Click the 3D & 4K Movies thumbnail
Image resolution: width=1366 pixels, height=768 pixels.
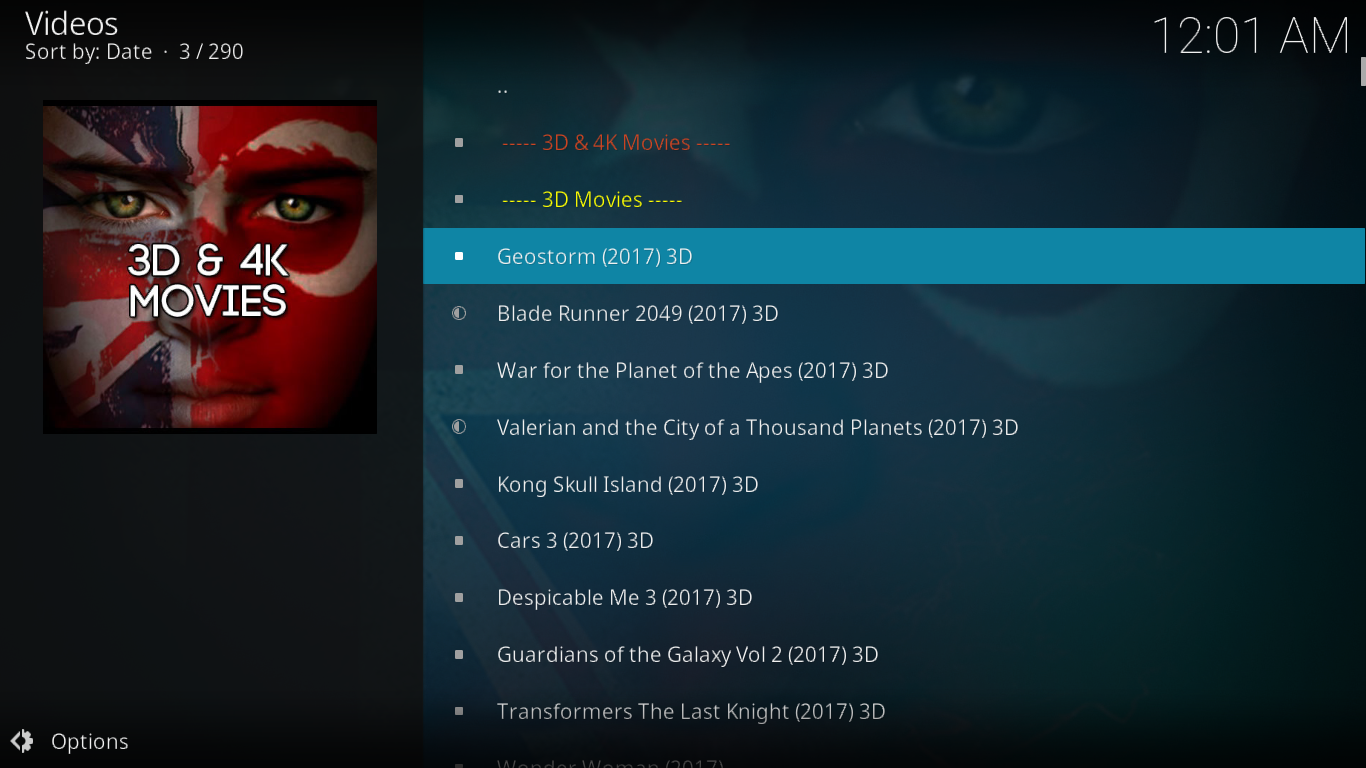(x=210, y=267)
